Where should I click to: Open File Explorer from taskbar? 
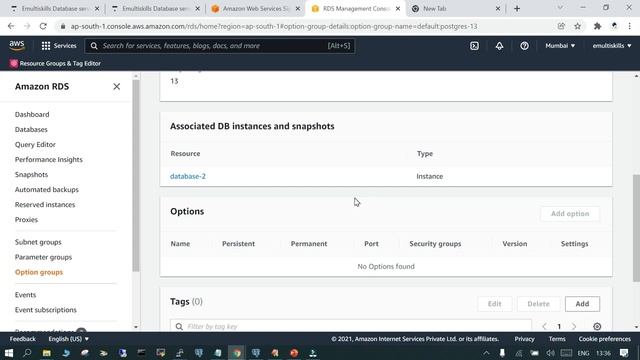pos(47,353)
